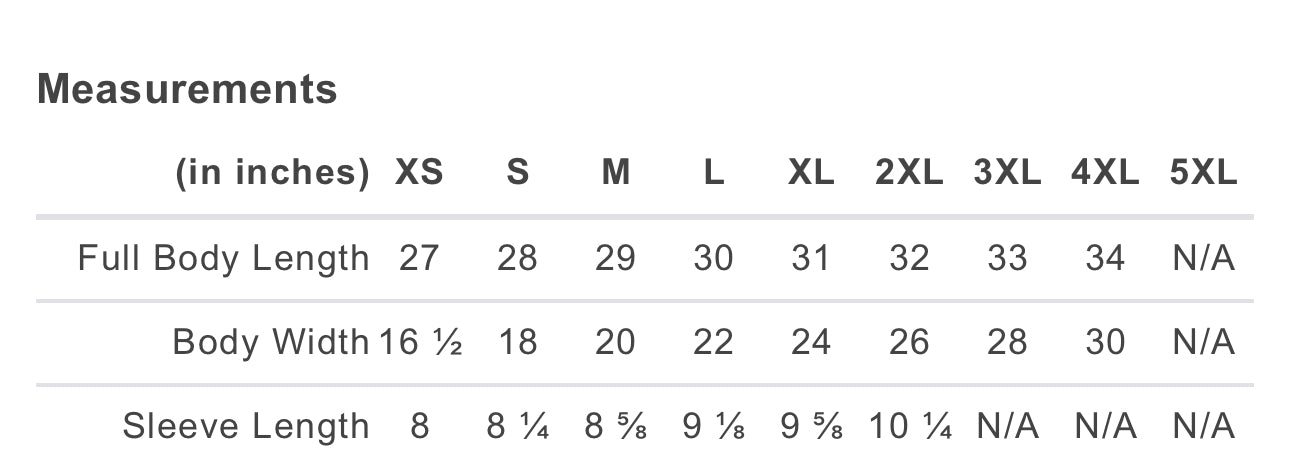
Task: Click the Sleeve Length row label
Action: click(x=246, y=427)
